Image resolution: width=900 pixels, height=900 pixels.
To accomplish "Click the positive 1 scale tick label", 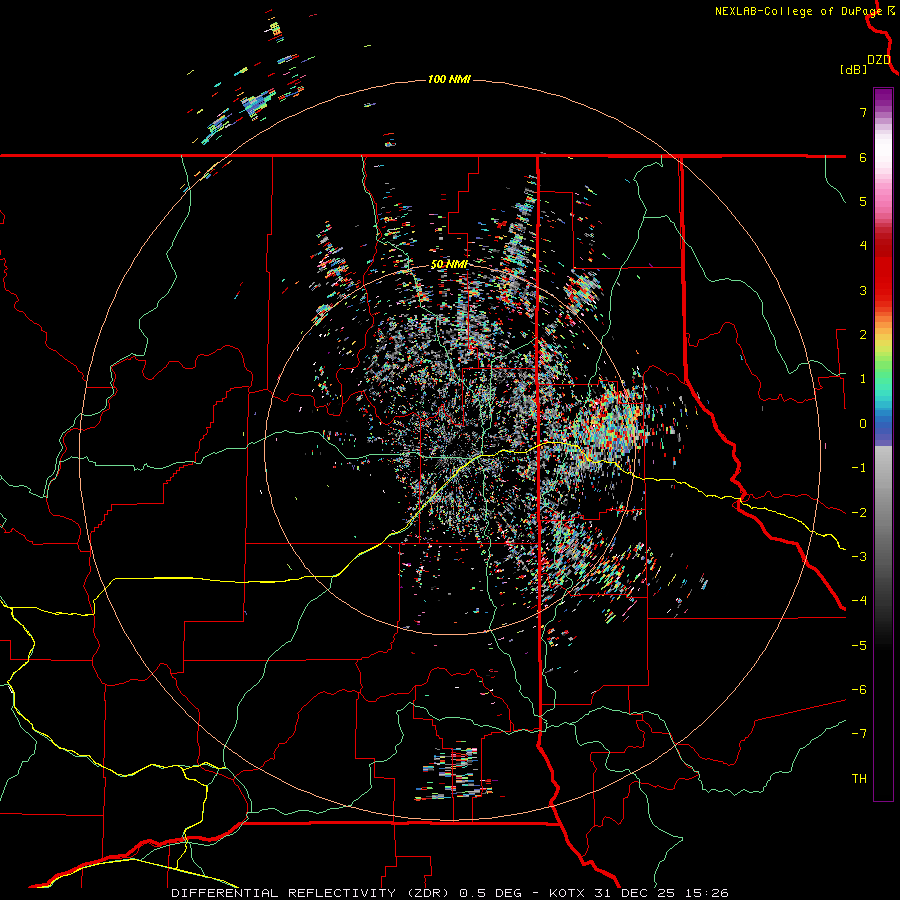I will tap(863, 379).
